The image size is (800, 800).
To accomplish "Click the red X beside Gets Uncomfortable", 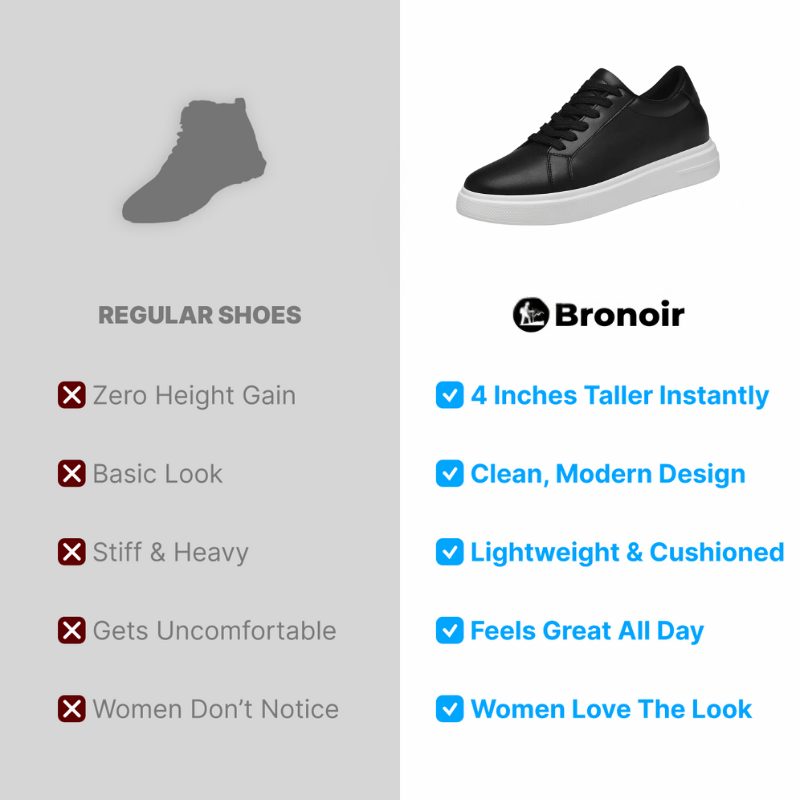I will pyautogui.click(x=71, y=630).
